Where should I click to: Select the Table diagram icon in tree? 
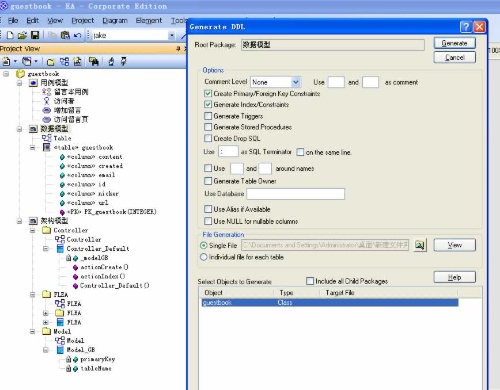pyautogui.click(x=47, y=138)
